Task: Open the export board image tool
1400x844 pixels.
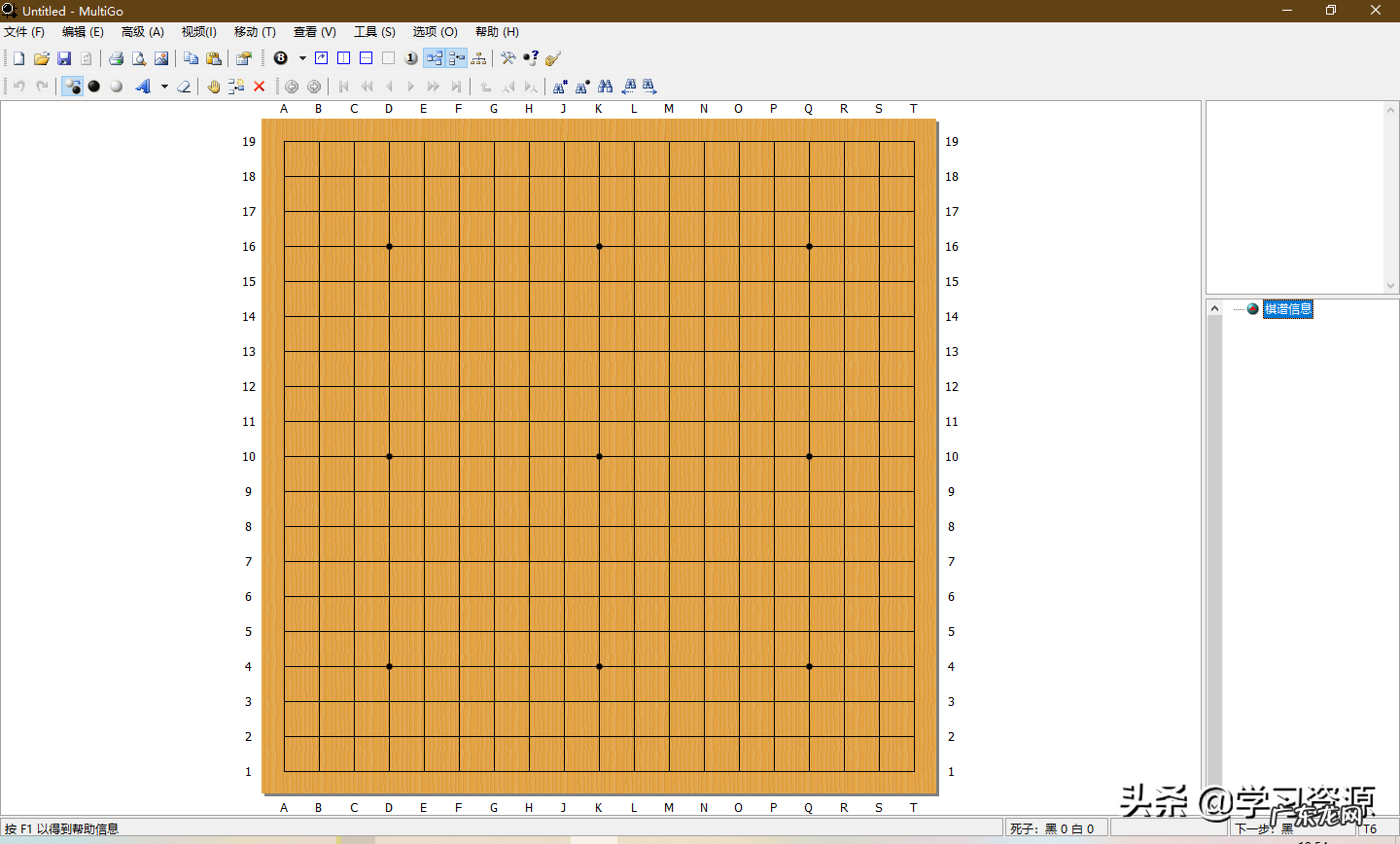Action: coord(160,57)
